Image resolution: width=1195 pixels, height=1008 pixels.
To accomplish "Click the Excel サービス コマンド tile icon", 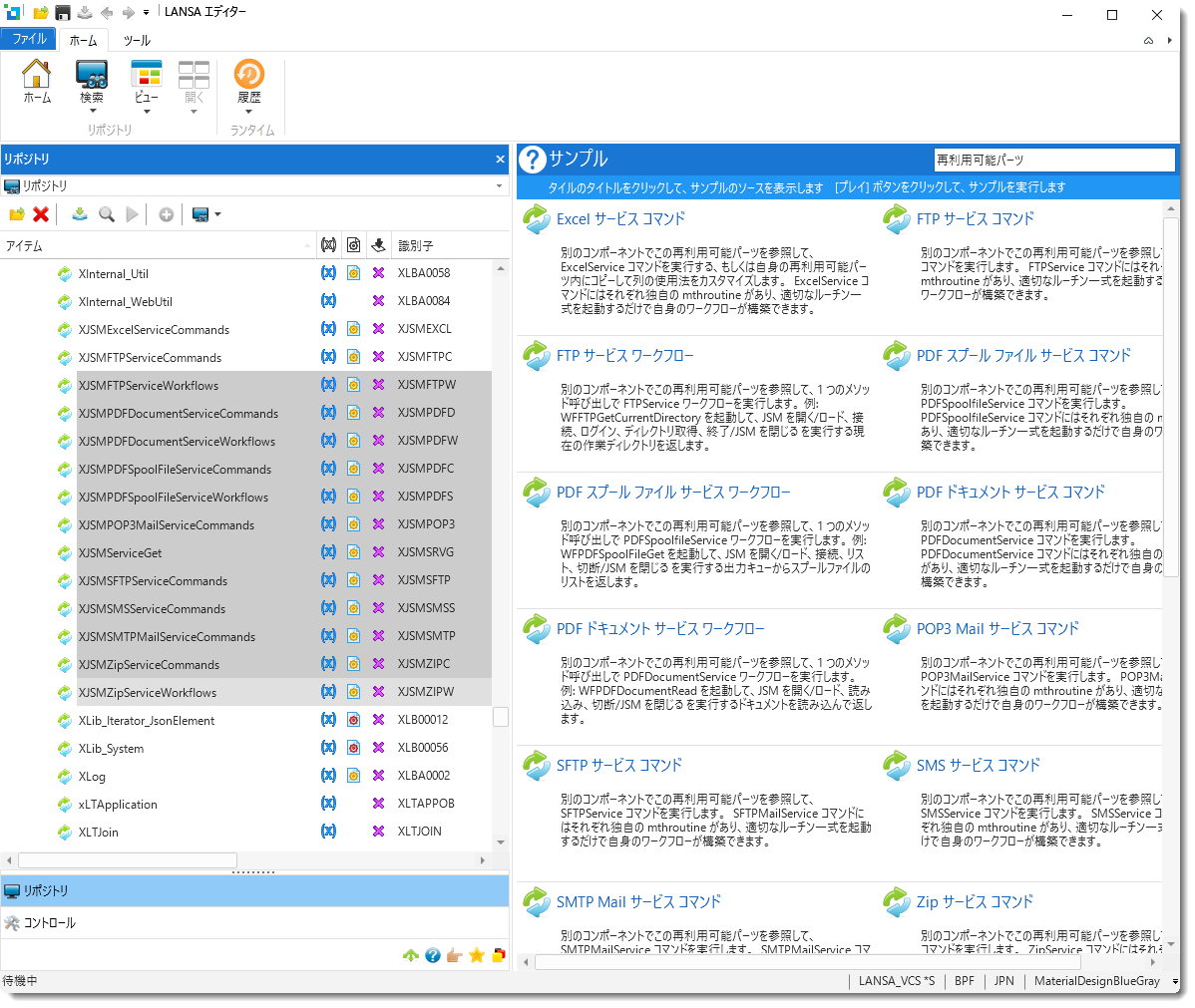I will pyautogui.click(x=537, y=219).
